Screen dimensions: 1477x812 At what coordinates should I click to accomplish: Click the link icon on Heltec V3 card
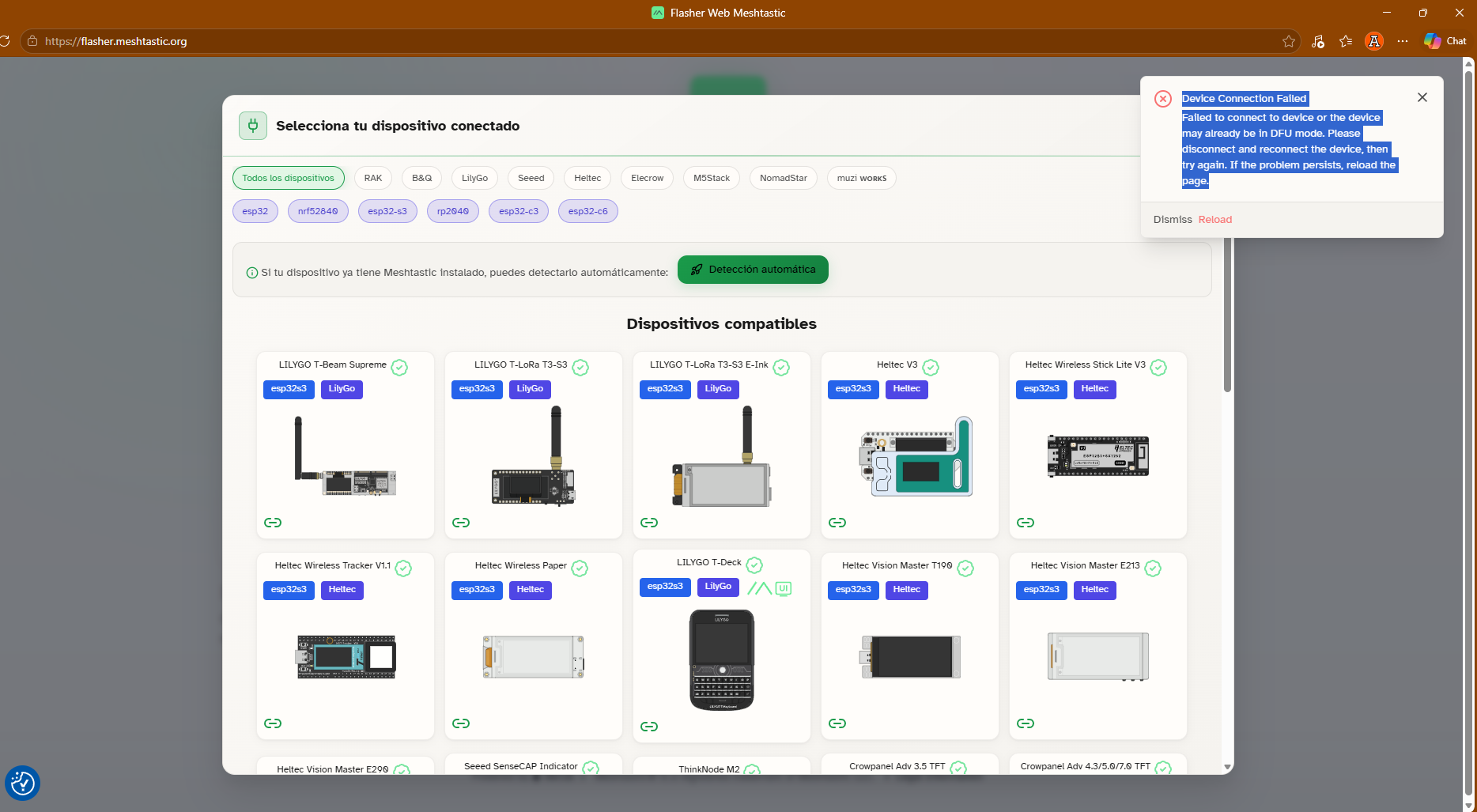click(x=837, y=523)
